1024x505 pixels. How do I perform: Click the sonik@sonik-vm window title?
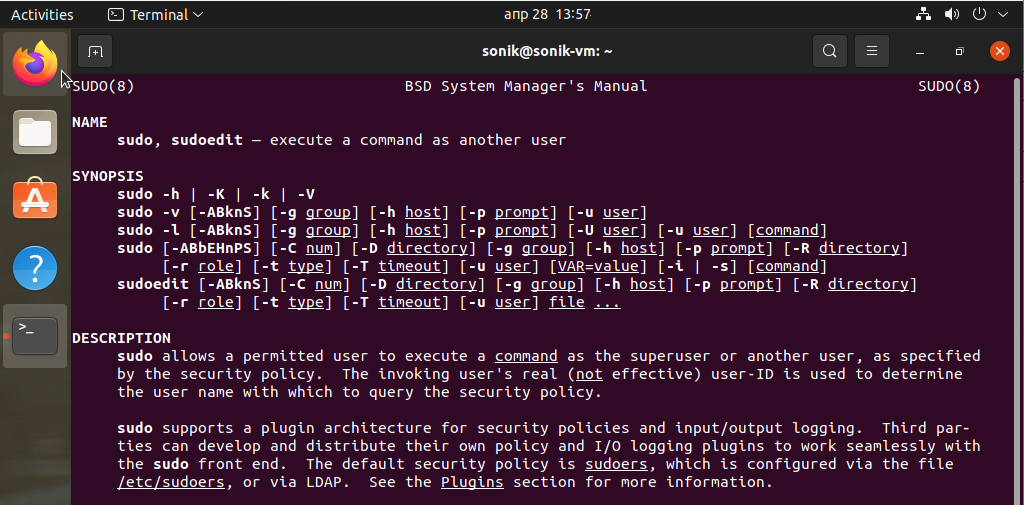pos(547,51)
